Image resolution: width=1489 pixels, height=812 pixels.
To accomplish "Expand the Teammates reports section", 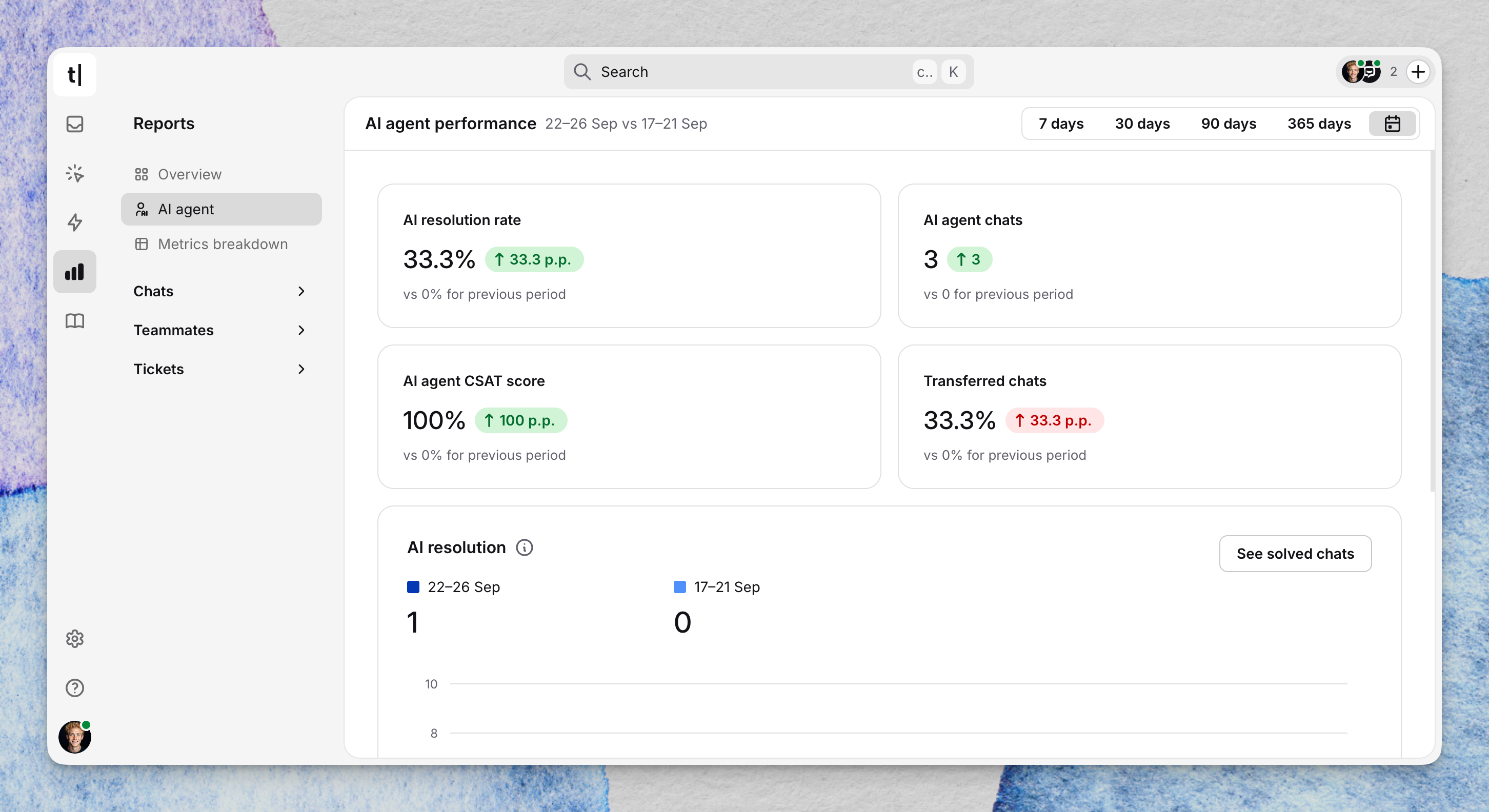I will 219,330.
